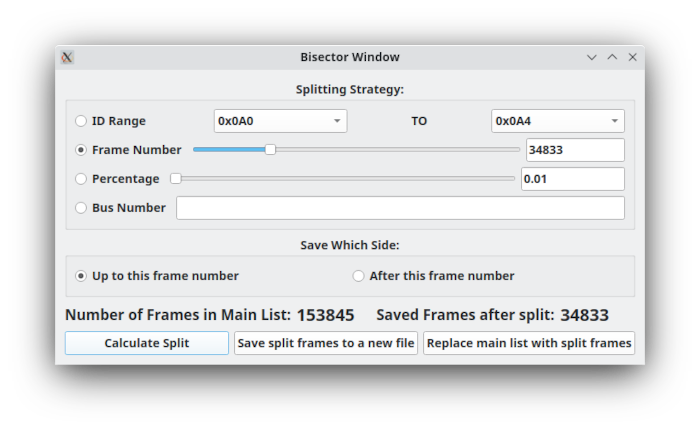Click Replace main list with split frames

tap(529, 343)
